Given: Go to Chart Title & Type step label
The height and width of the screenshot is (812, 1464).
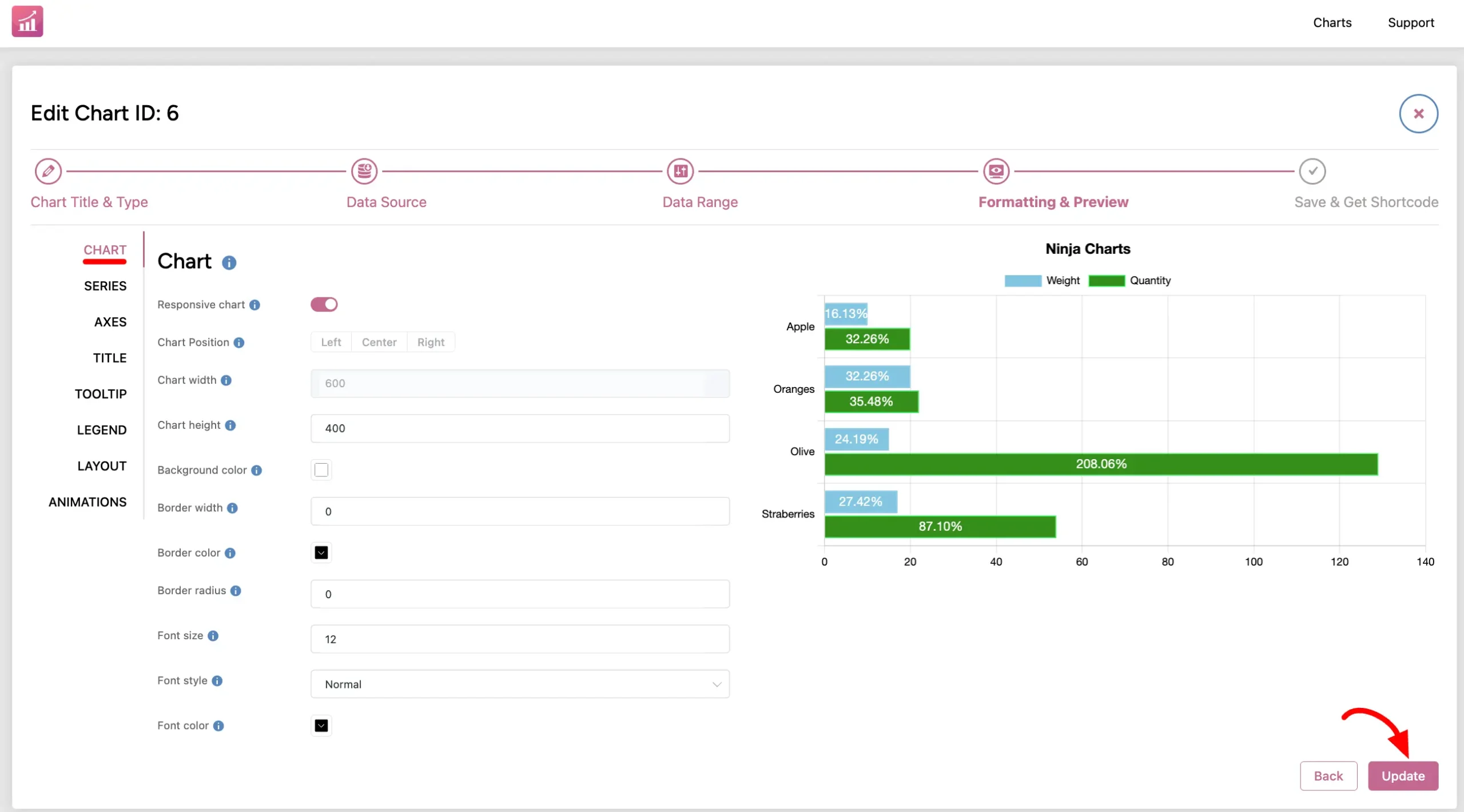Looking at the screenshot, I should pyautogui.click(x=89, y=202).
